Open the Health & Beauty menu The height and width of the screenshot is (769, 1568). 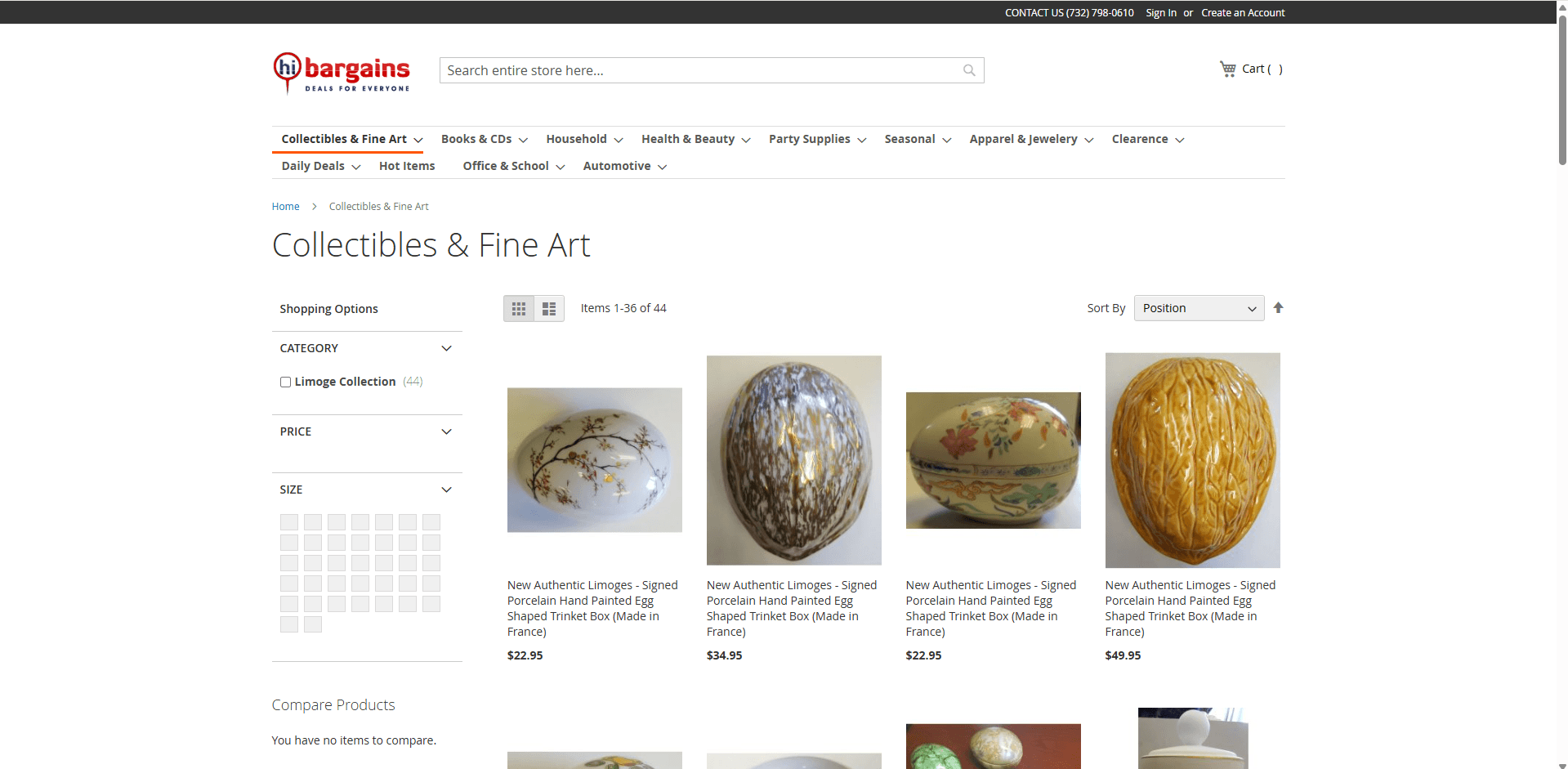[695, 139]
